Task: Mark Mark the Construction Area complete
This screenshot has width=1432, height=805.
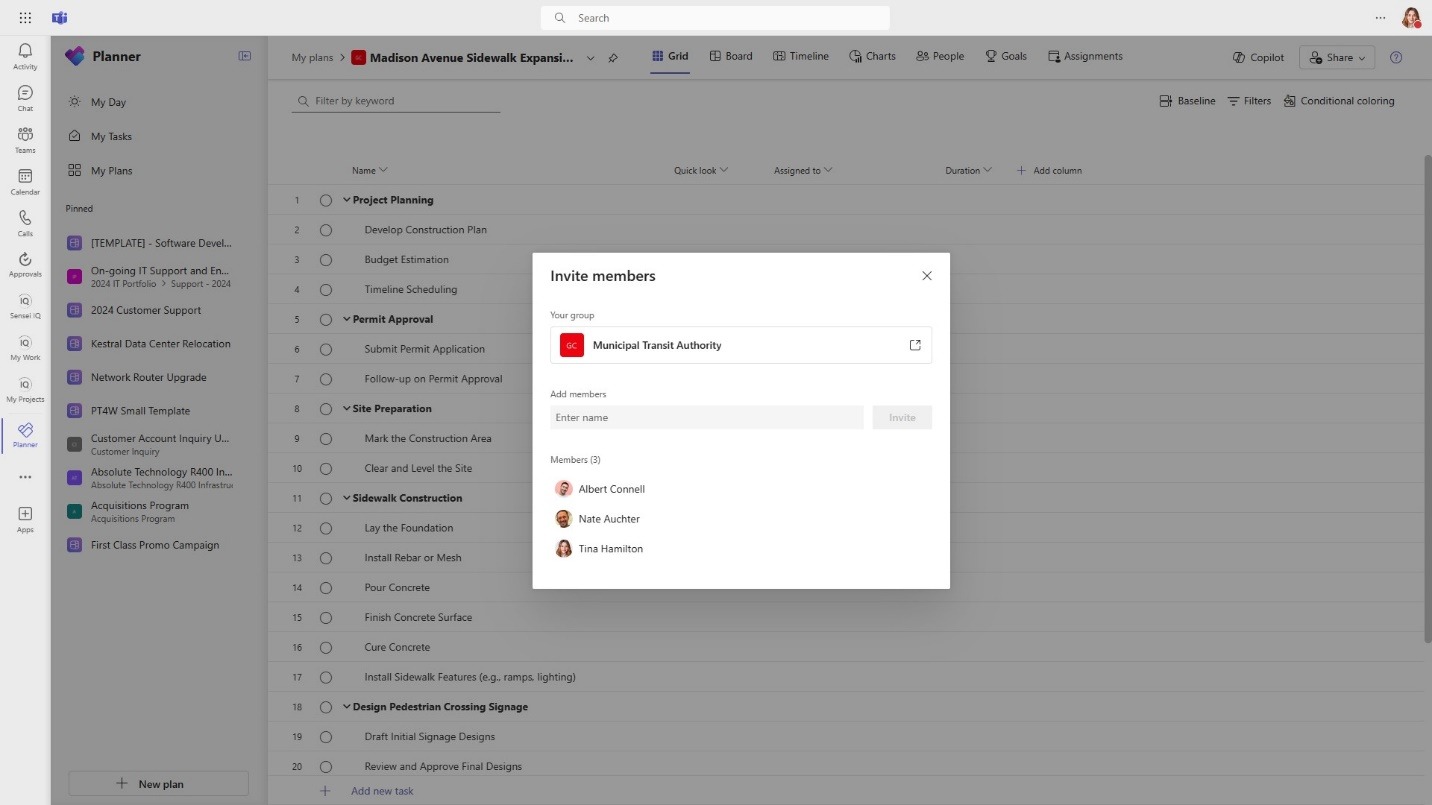Action: 326,439
